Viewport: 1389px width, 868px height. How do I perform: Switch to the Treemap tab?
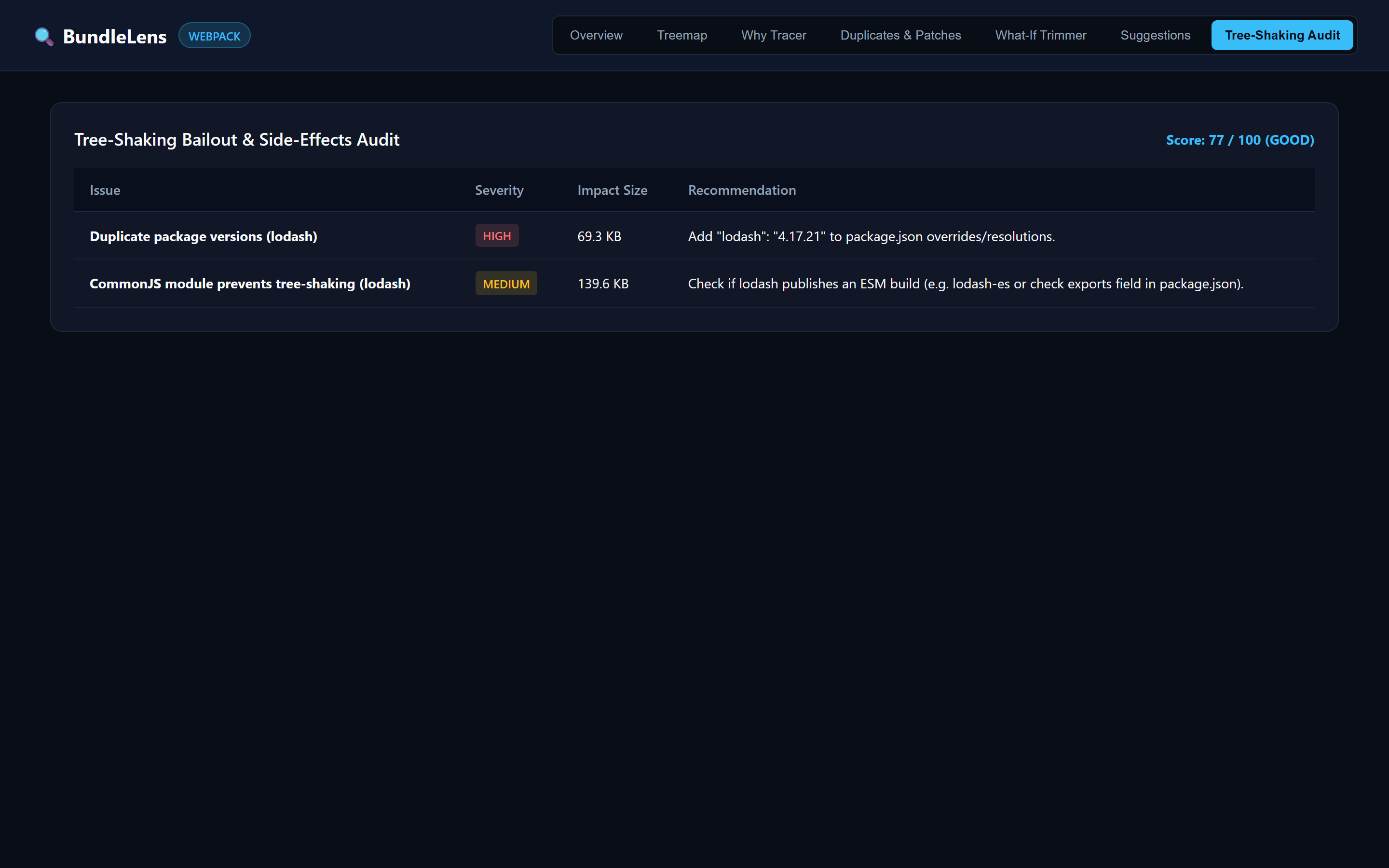(x=682, y=35)
